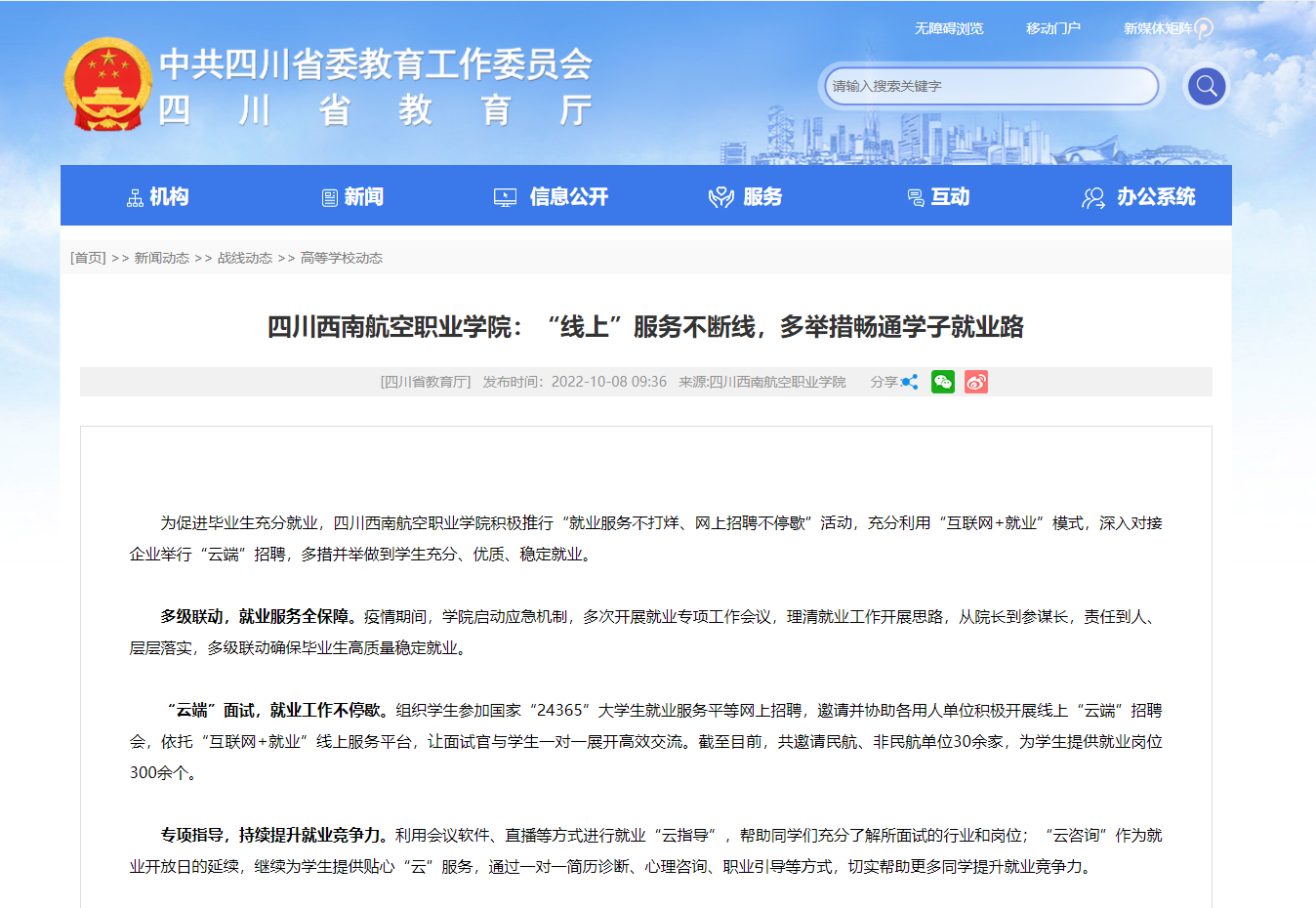Click the 发布时间 2022-10-08 09:36 text
1316x908 pixels.
click(575, 382)
